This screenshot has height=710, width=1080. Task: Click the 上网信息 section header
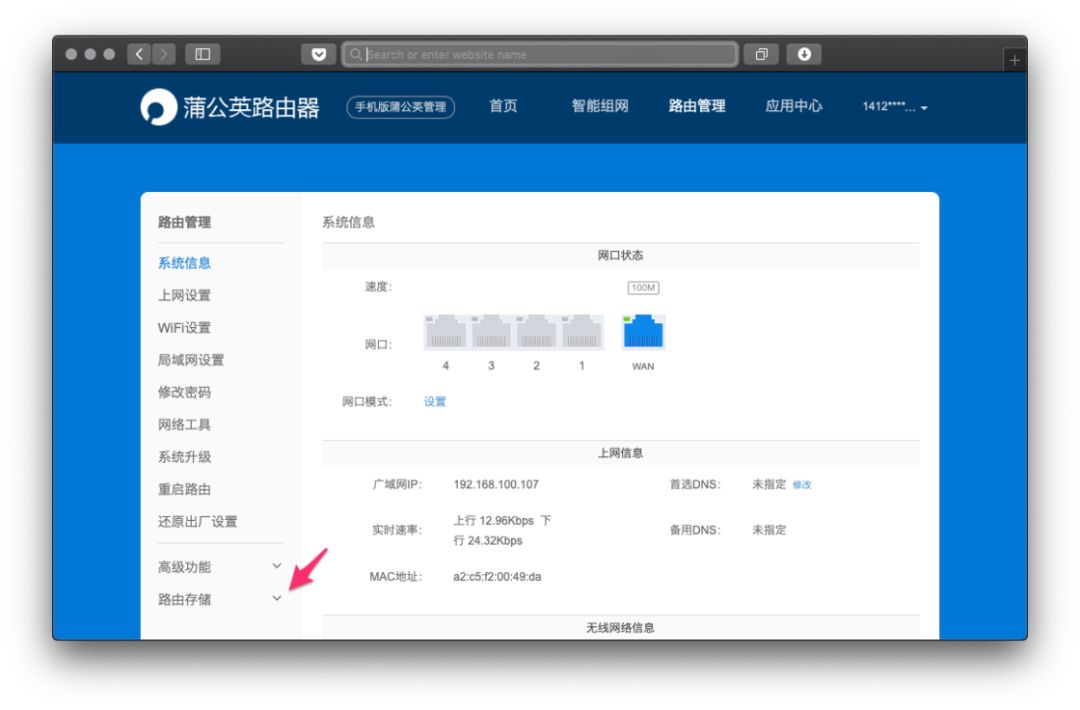[620, 453]
